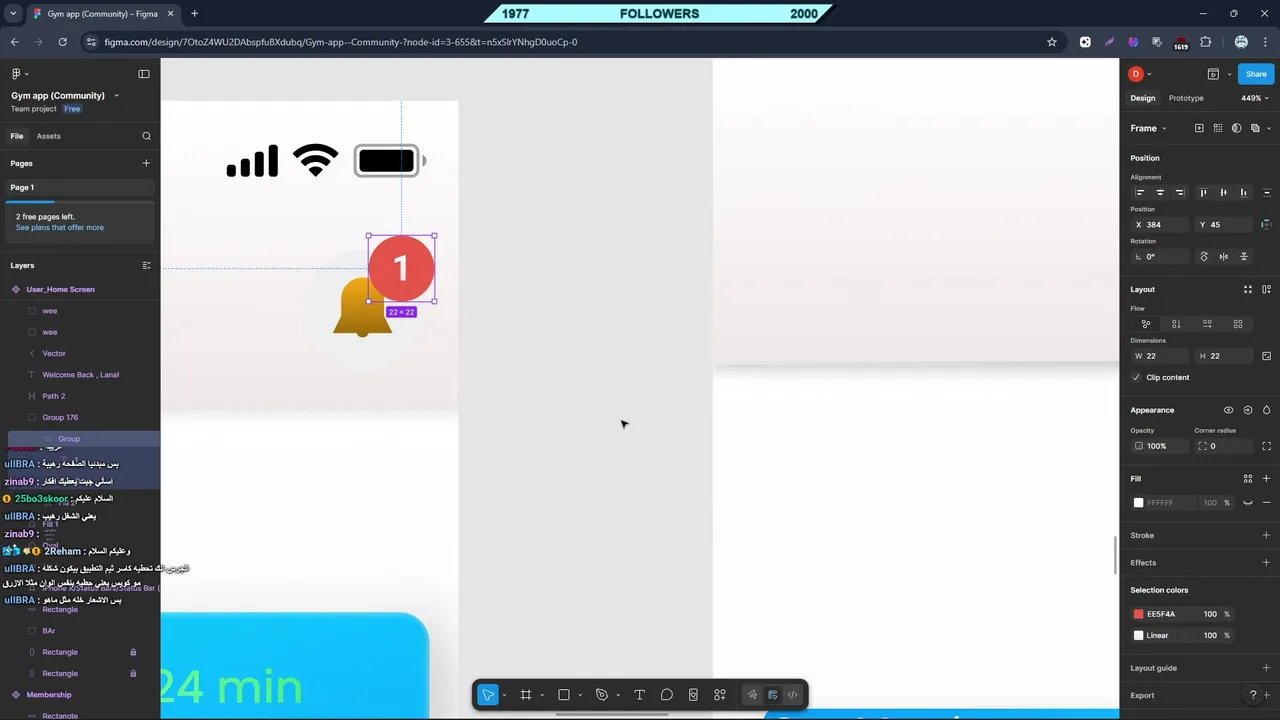Open Frame tool options chevron
Screen dimensions: 1280x720
tap(542, 695)
